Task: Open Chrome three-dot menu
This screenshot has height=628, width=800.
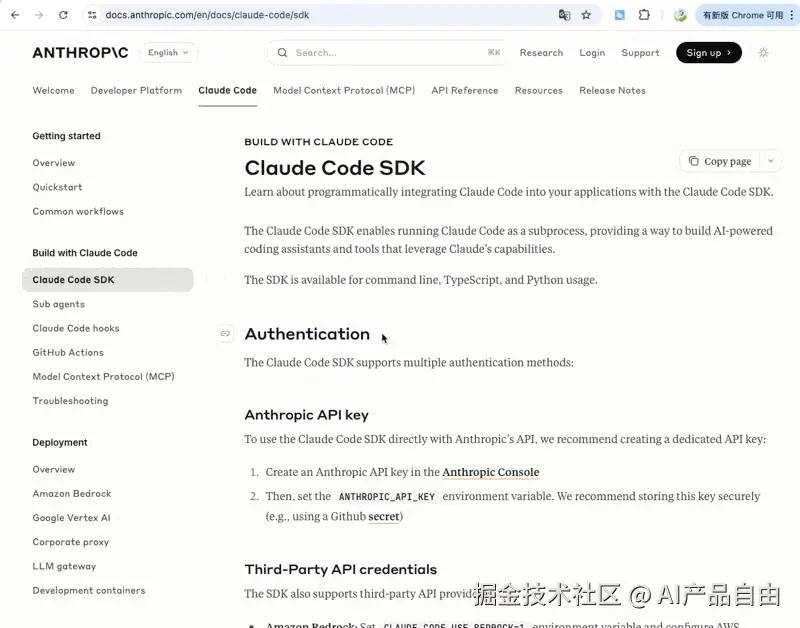Action: [x=791, y=15]
